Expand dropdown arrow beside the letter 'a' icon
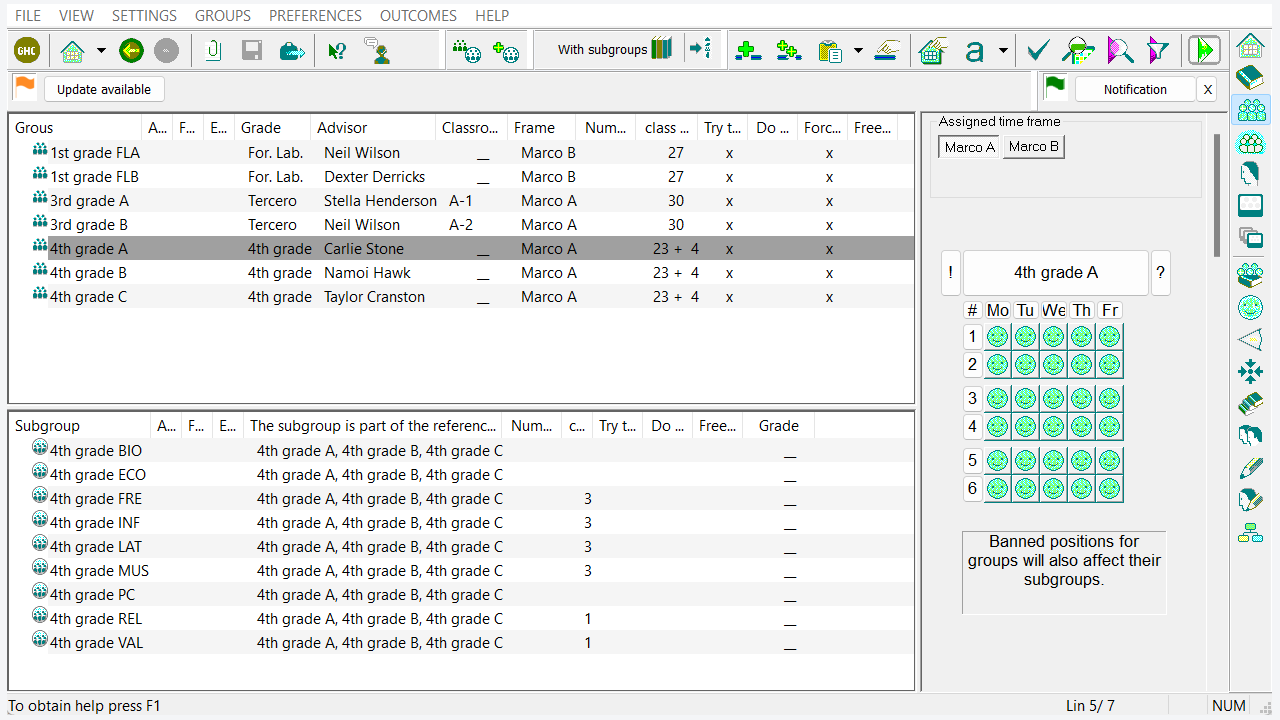Viewport: 1280px width, 720px height. coord(1003,50)
